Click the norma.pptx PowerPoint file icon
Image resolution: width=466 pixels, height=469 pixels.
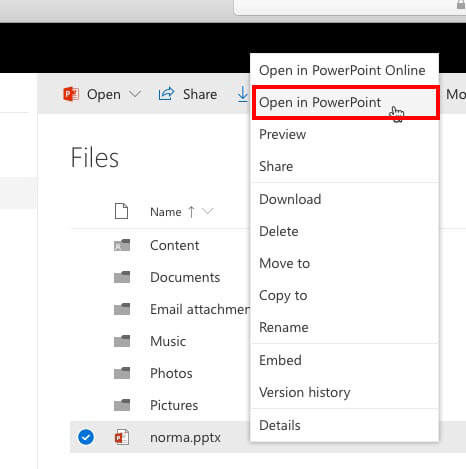tap(122, 437)
